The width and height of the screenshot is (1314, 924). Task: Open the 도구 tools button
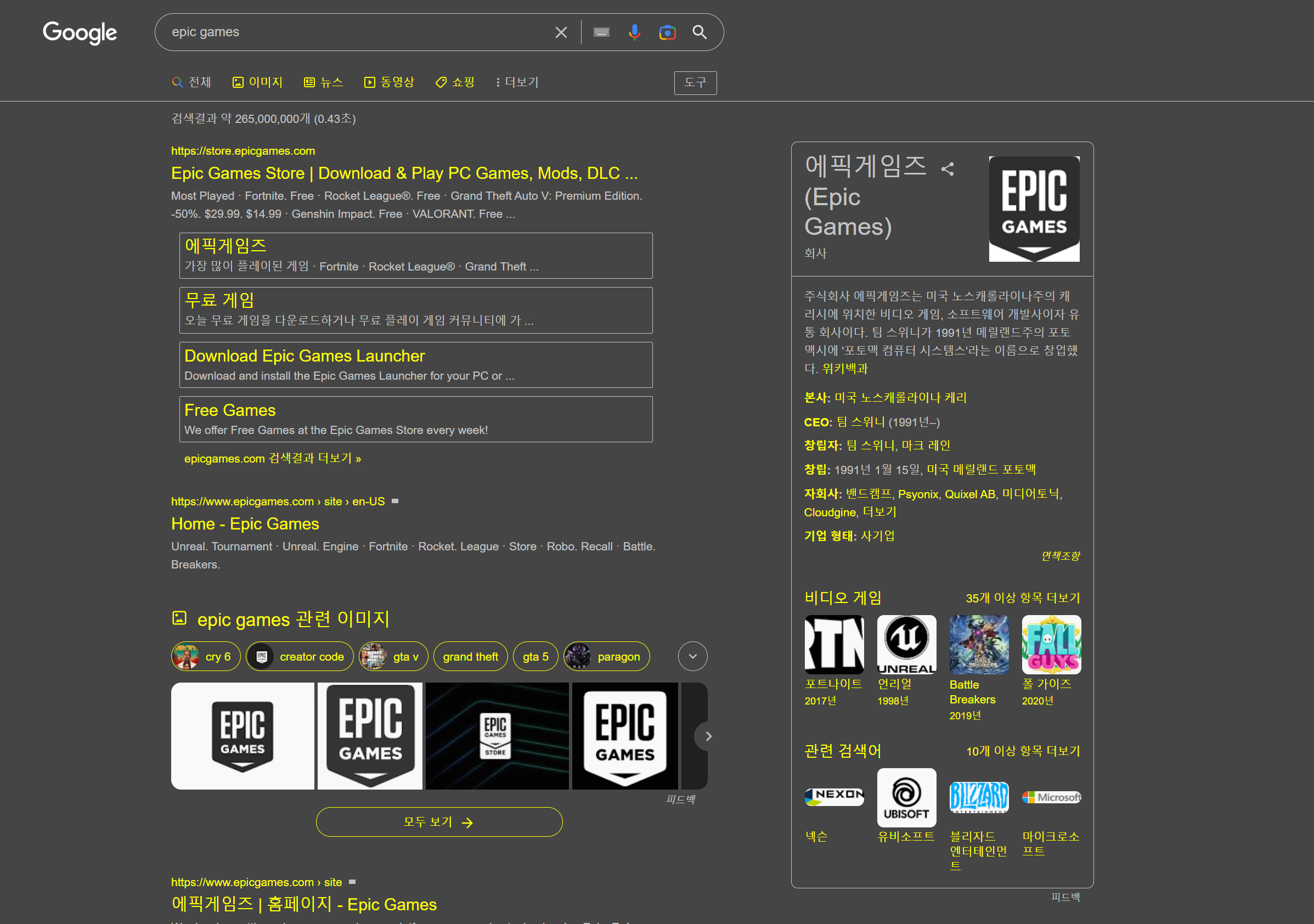pos(695,83)
